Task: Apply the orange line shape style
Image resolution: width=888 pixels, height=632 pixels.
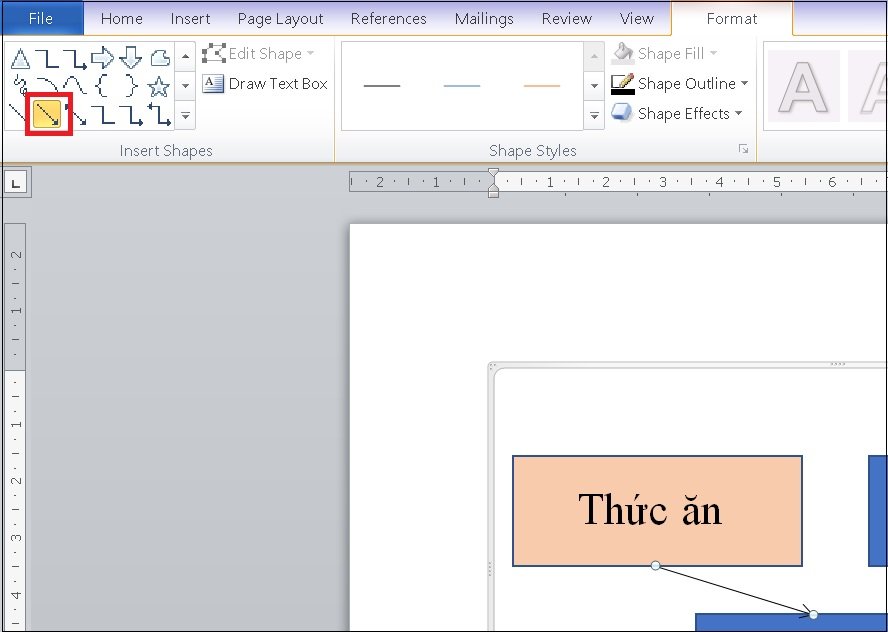Action: point(542,86)
